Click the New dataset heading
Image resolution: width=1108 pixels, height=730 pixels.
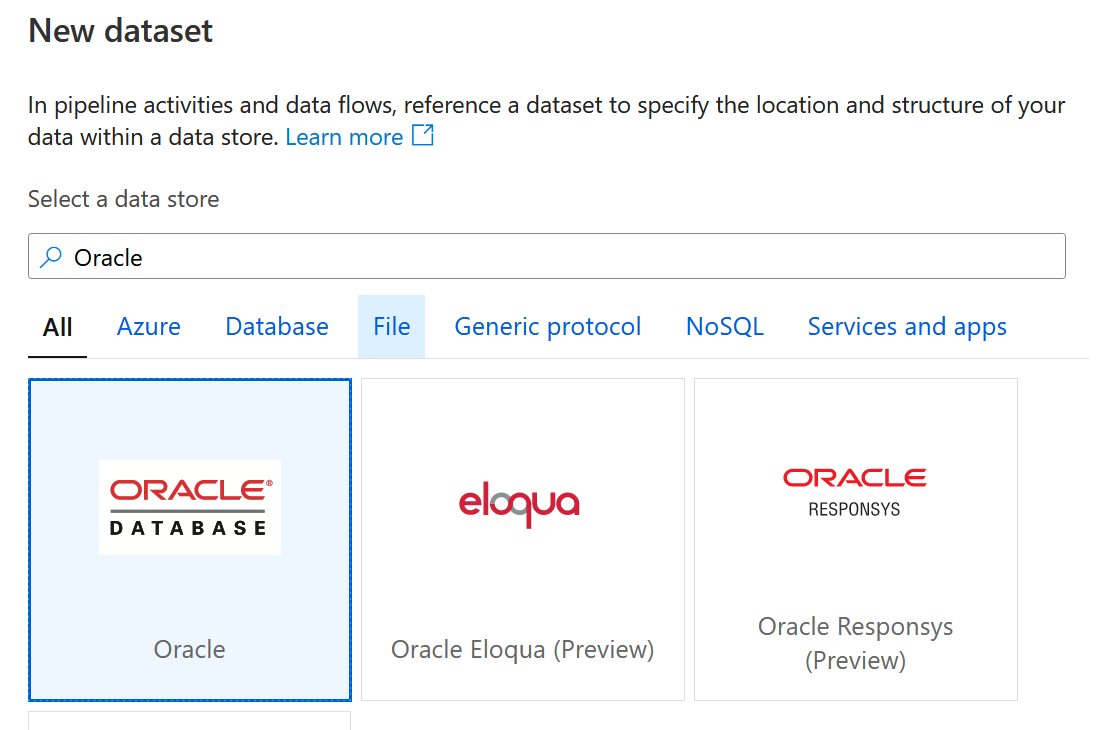coord(121,31)
